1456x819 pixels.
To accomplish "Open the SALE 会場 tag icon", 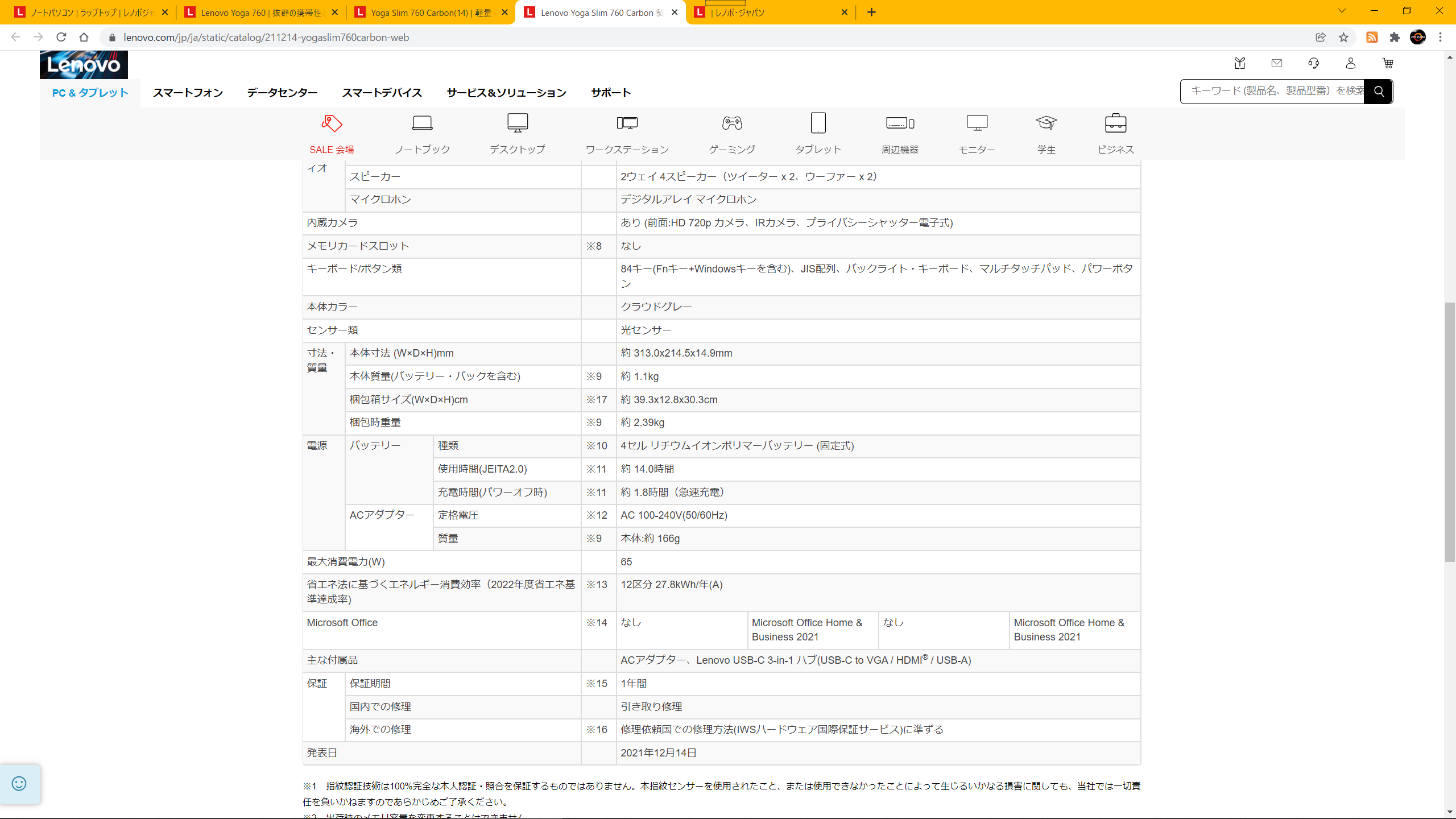I will pyautogui.click(x=332, y=123).
